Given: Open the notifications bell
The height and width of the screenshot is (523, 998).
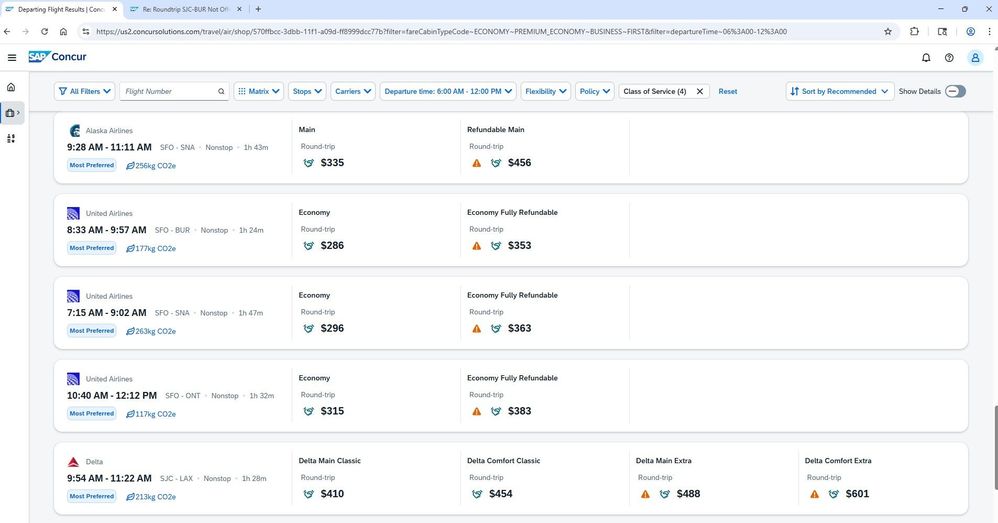Looking at the screenshot, I should pos(926,57).
